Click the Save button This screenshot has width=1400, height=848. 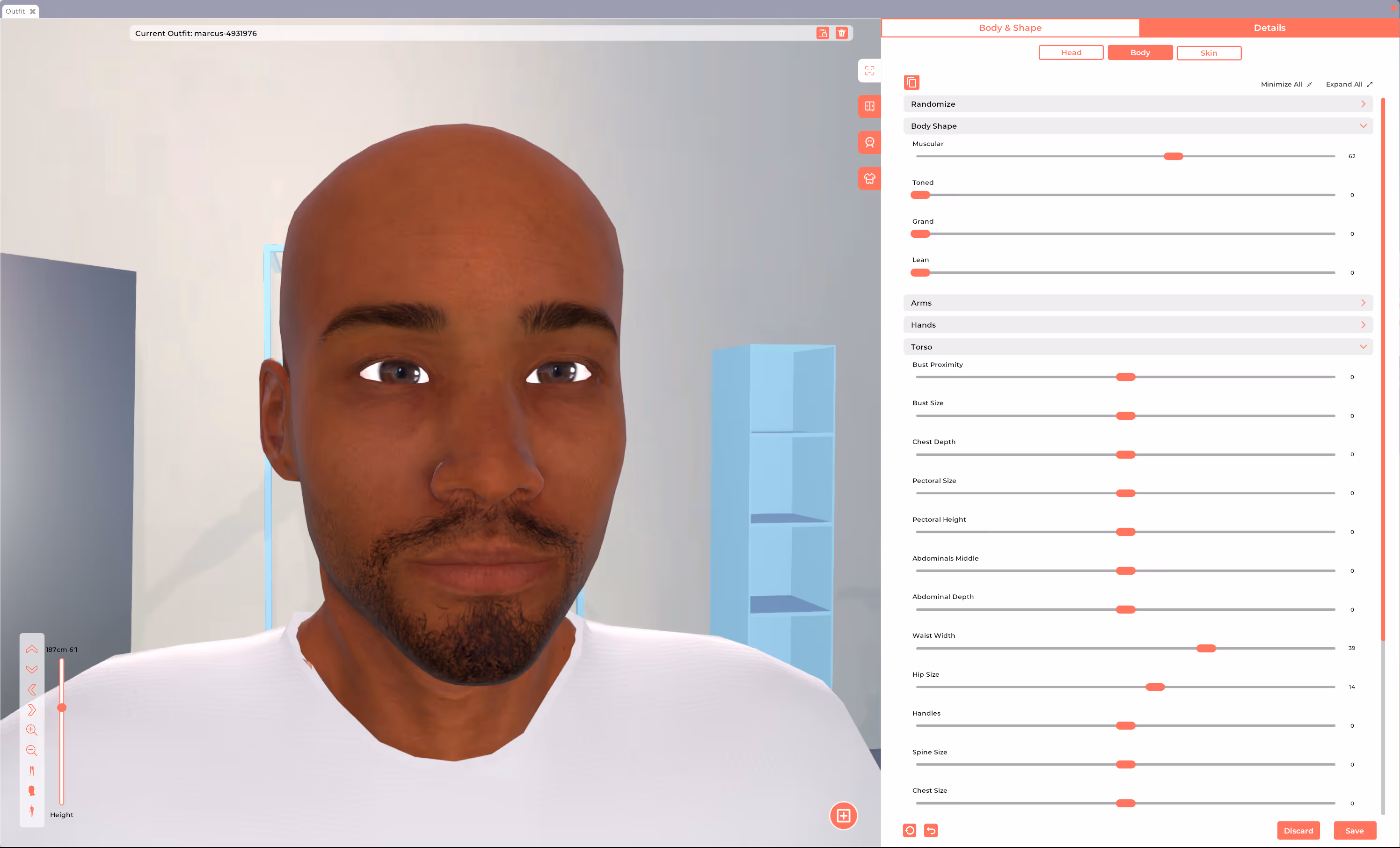1355,830
